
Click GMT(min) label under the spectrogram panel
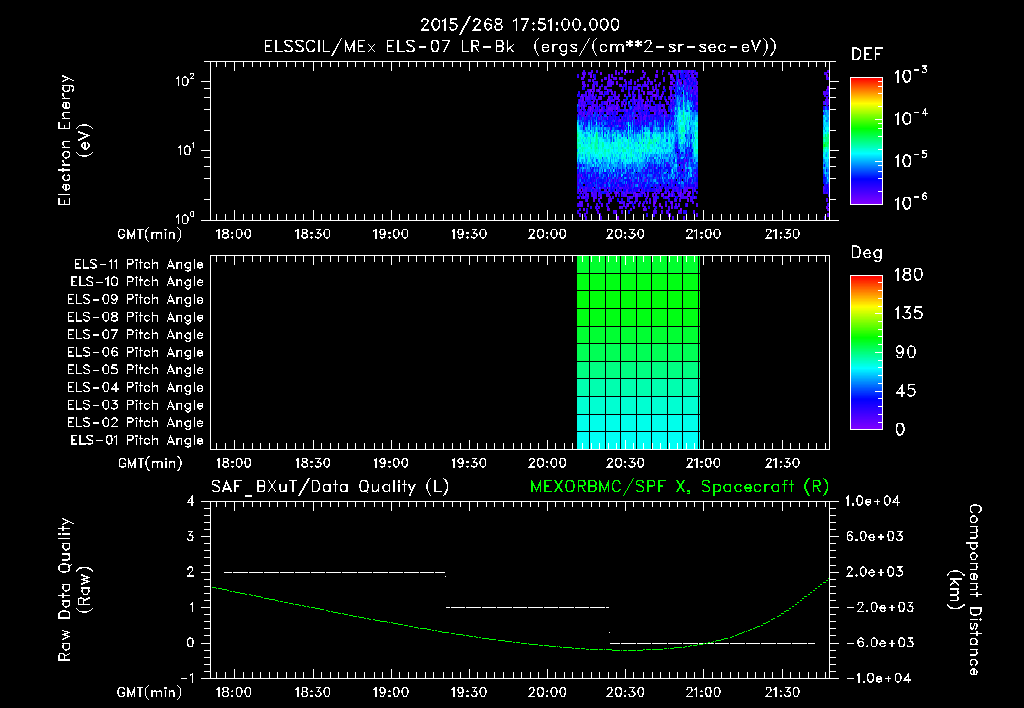coord(150,234)
